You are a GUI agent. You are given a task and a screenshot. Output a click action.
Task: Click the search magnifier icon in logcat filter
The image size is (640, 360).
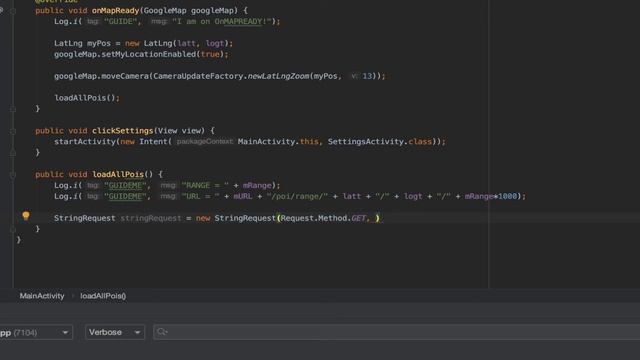[x=162, y=332]
